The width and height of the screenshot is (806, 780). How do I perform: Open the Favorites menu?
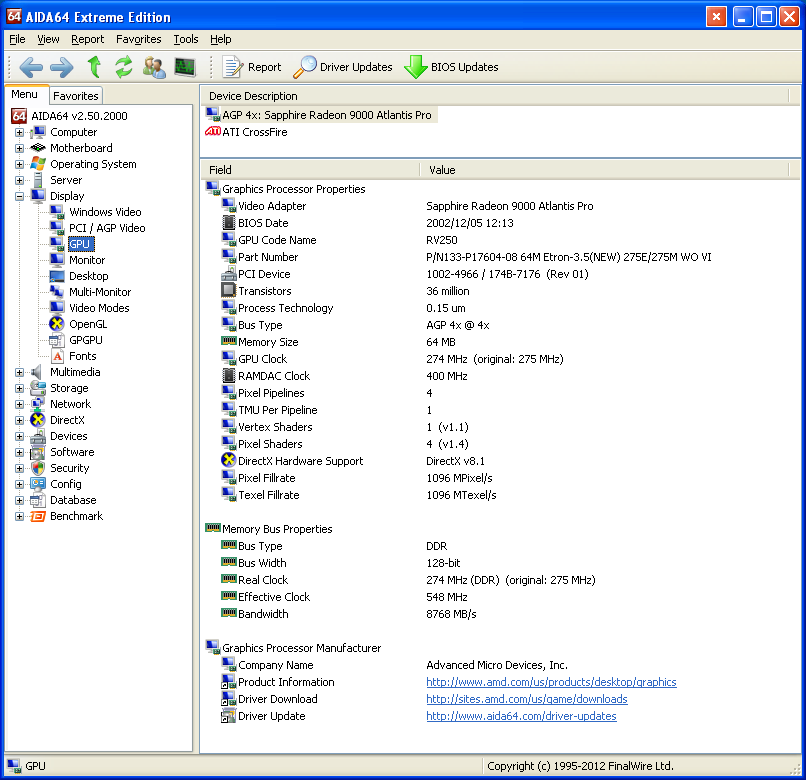tap(138, 39)
